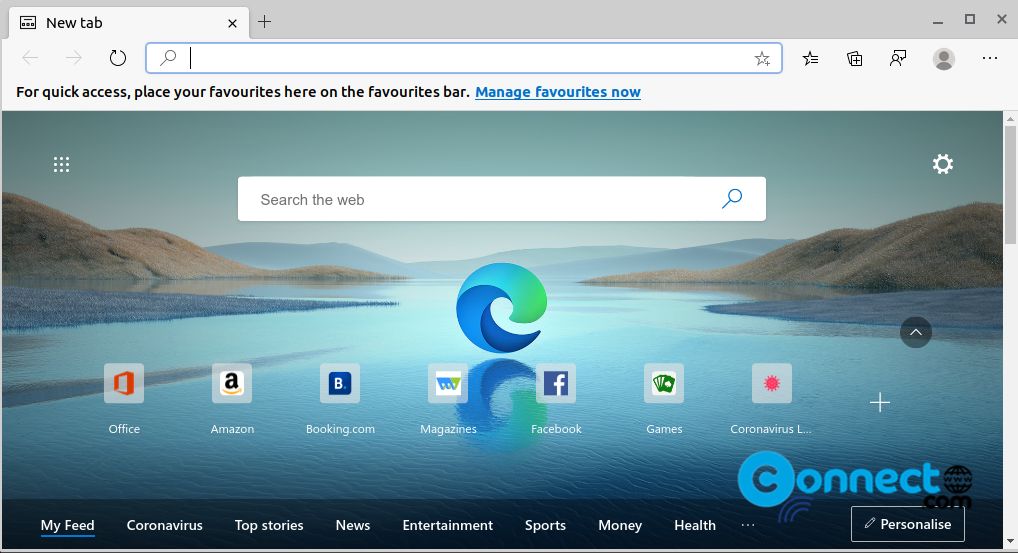This screenshot has height=553, width=1018.
Task: Close the Edge browser window
Action: coord(1001,19)
